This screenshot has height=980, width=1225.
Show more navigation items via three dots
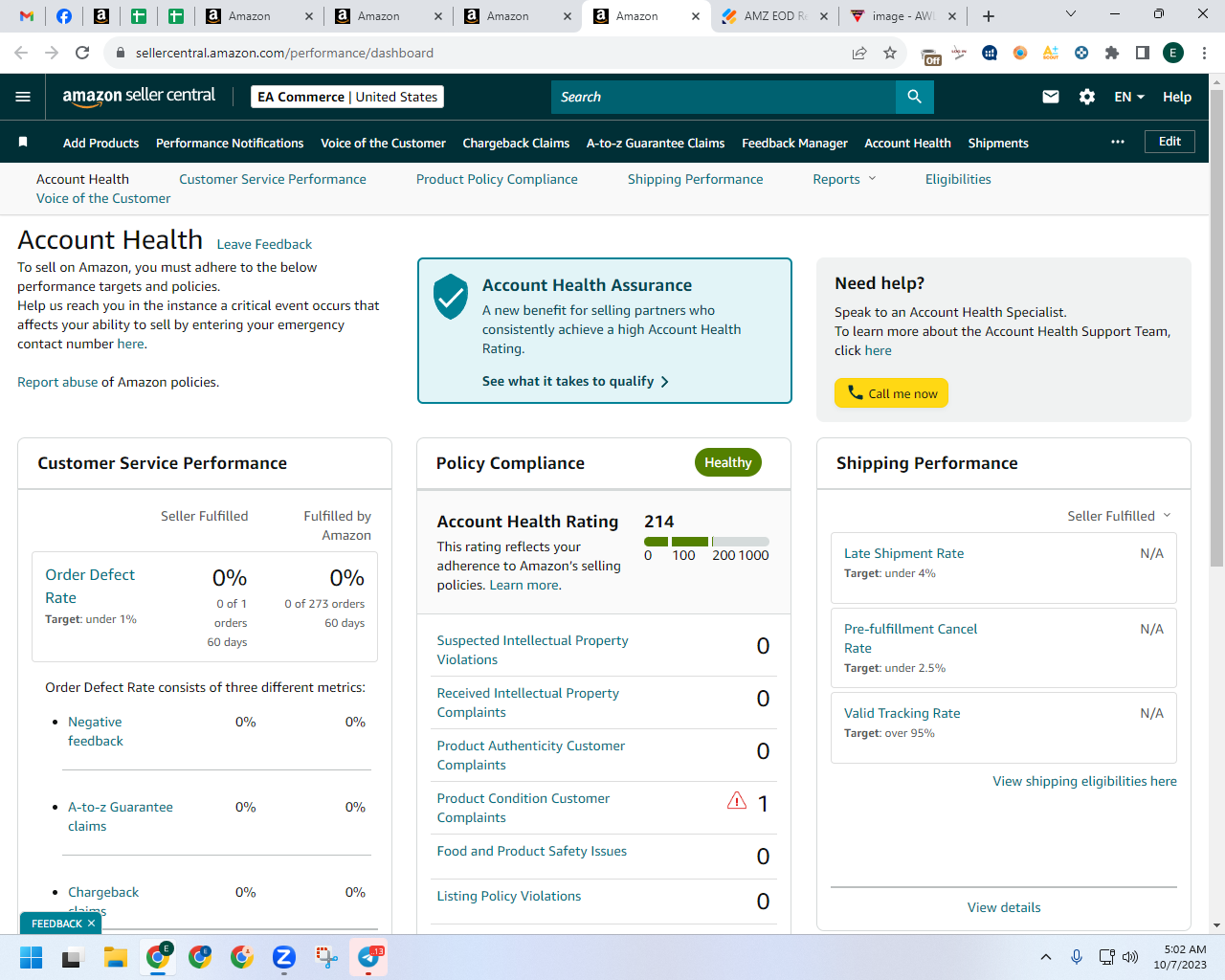click(x=1118, y=142)
